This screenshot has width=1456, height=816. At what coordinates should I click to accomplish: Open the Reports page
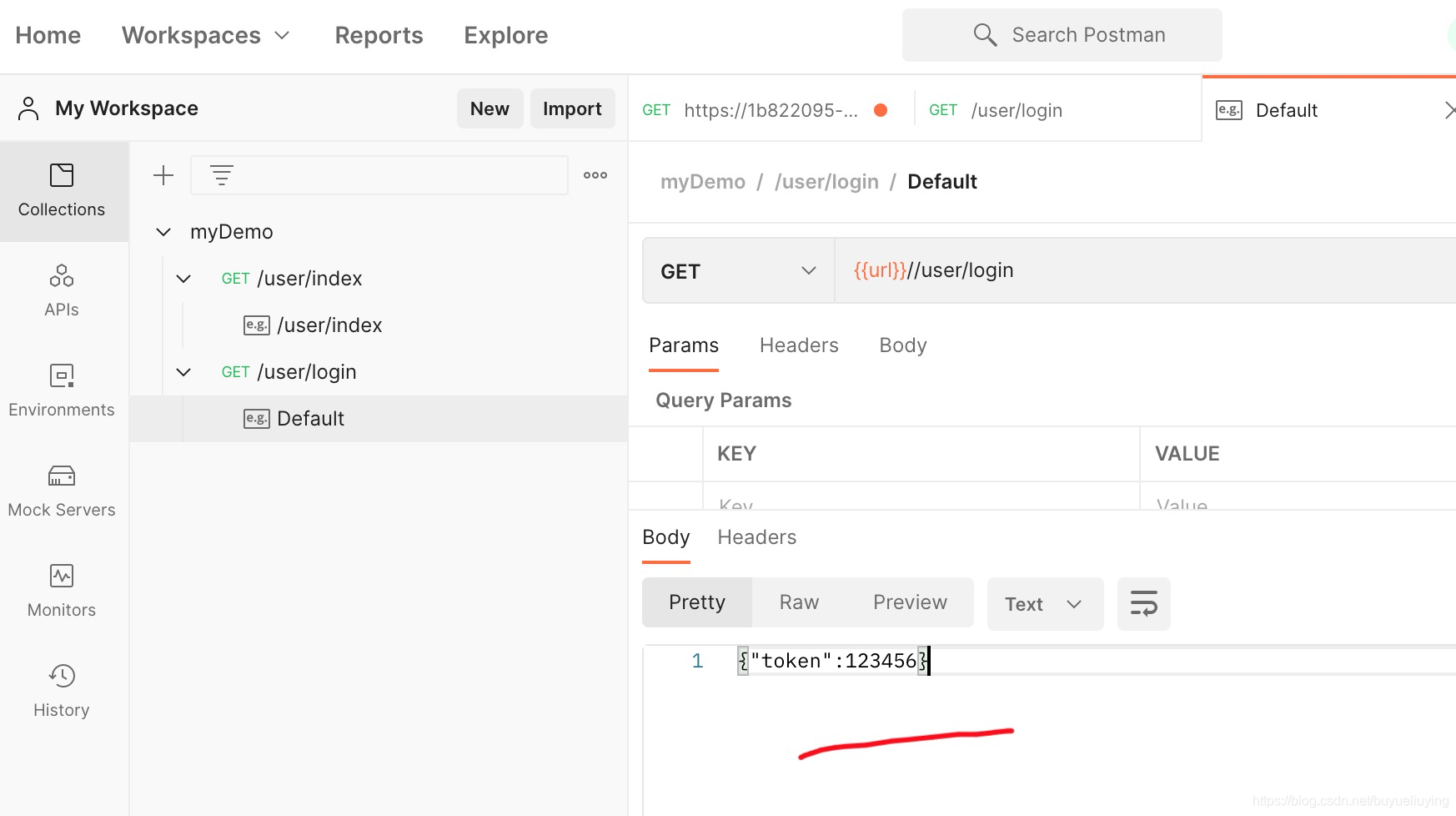(379, 35)
